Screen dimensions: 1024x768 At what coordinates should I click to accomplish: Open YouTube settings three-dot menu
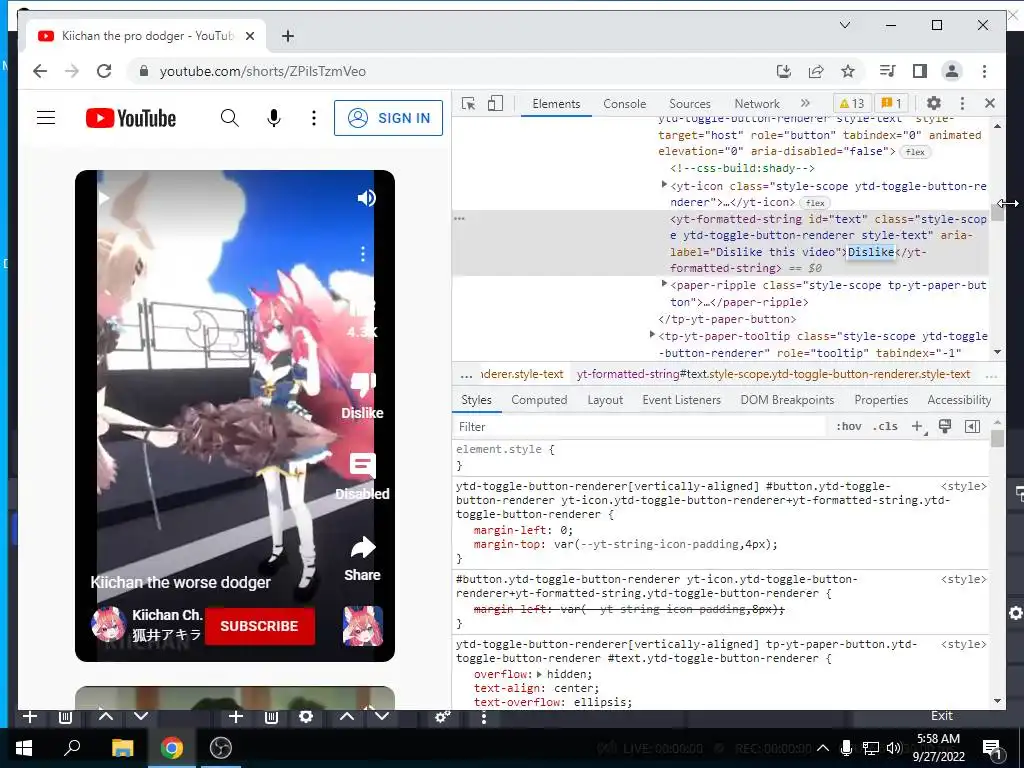(x=314, y=118)
